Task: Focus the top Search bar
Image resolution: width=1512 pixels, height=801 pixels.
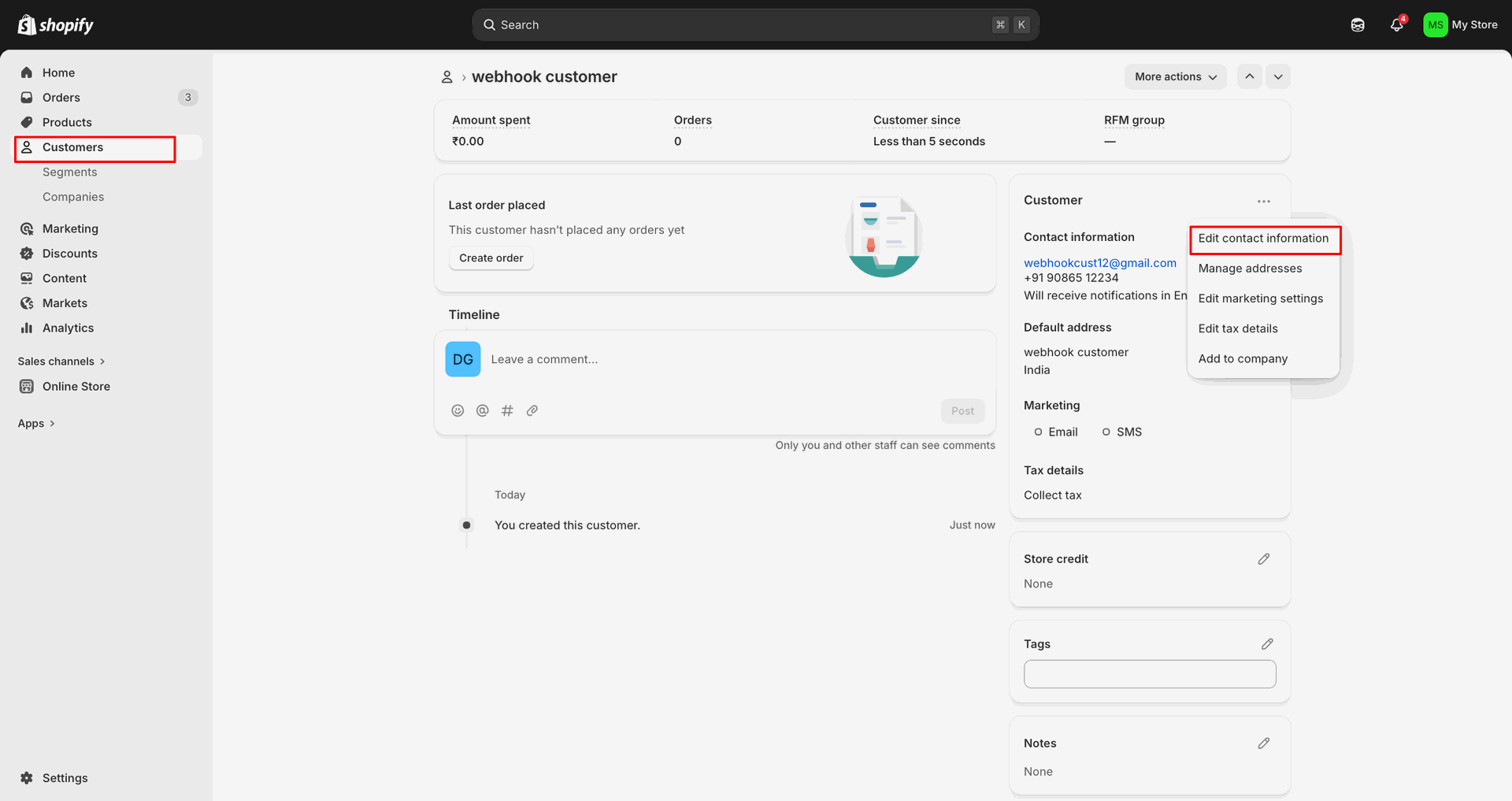Action: tap(755, 25)
